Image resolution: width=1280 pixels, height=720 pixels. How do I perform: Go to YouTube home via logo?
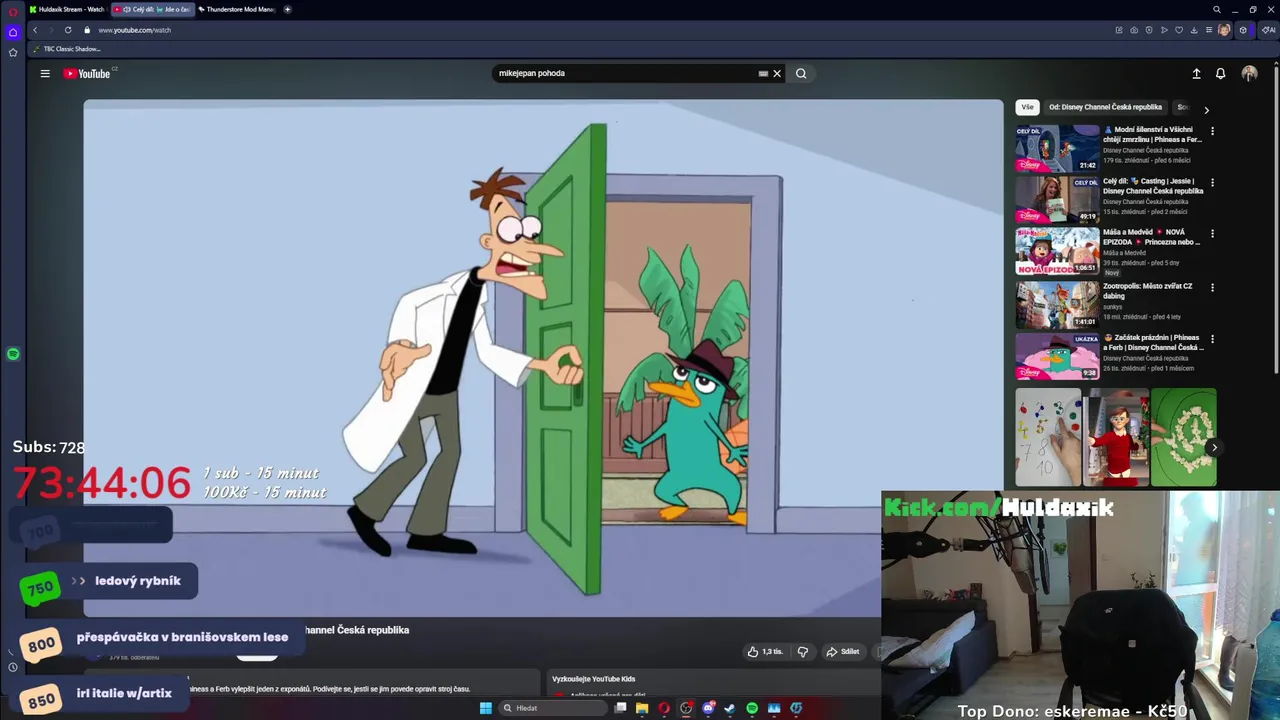click(88, 73)
